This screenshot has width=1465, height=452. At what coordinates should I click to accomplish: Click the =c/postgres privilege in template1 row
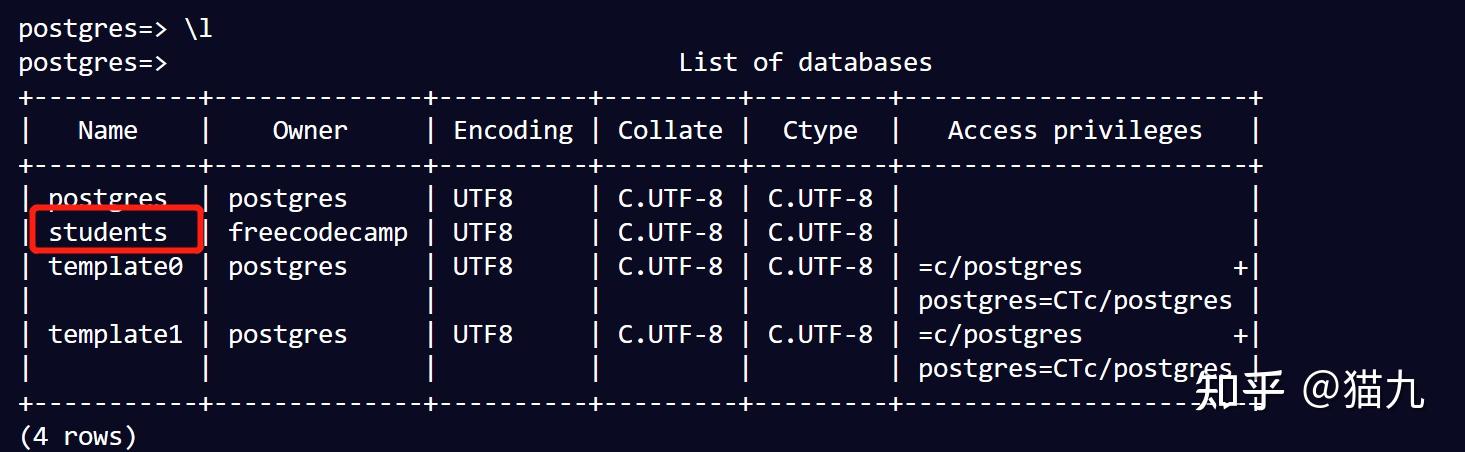[1000, 335]
